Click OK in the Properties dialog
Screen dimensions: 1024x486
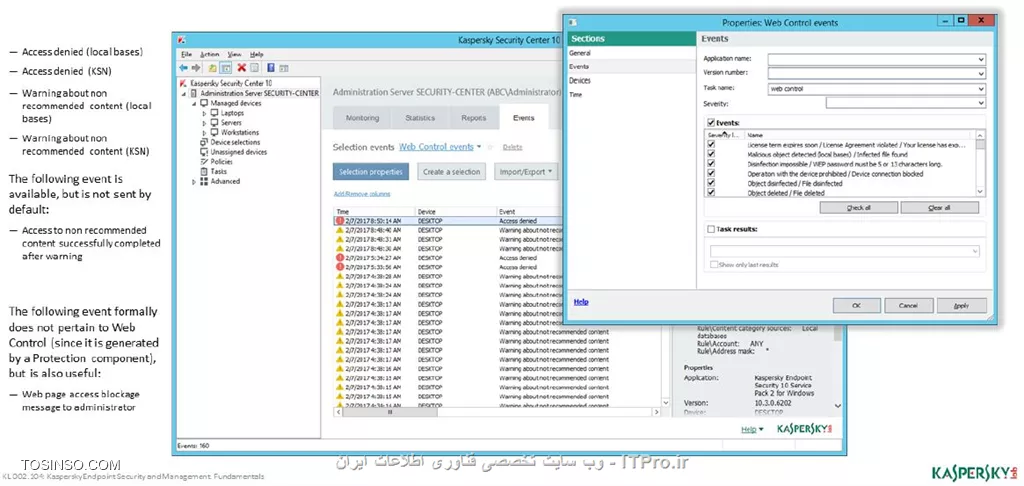click(857, 306)
